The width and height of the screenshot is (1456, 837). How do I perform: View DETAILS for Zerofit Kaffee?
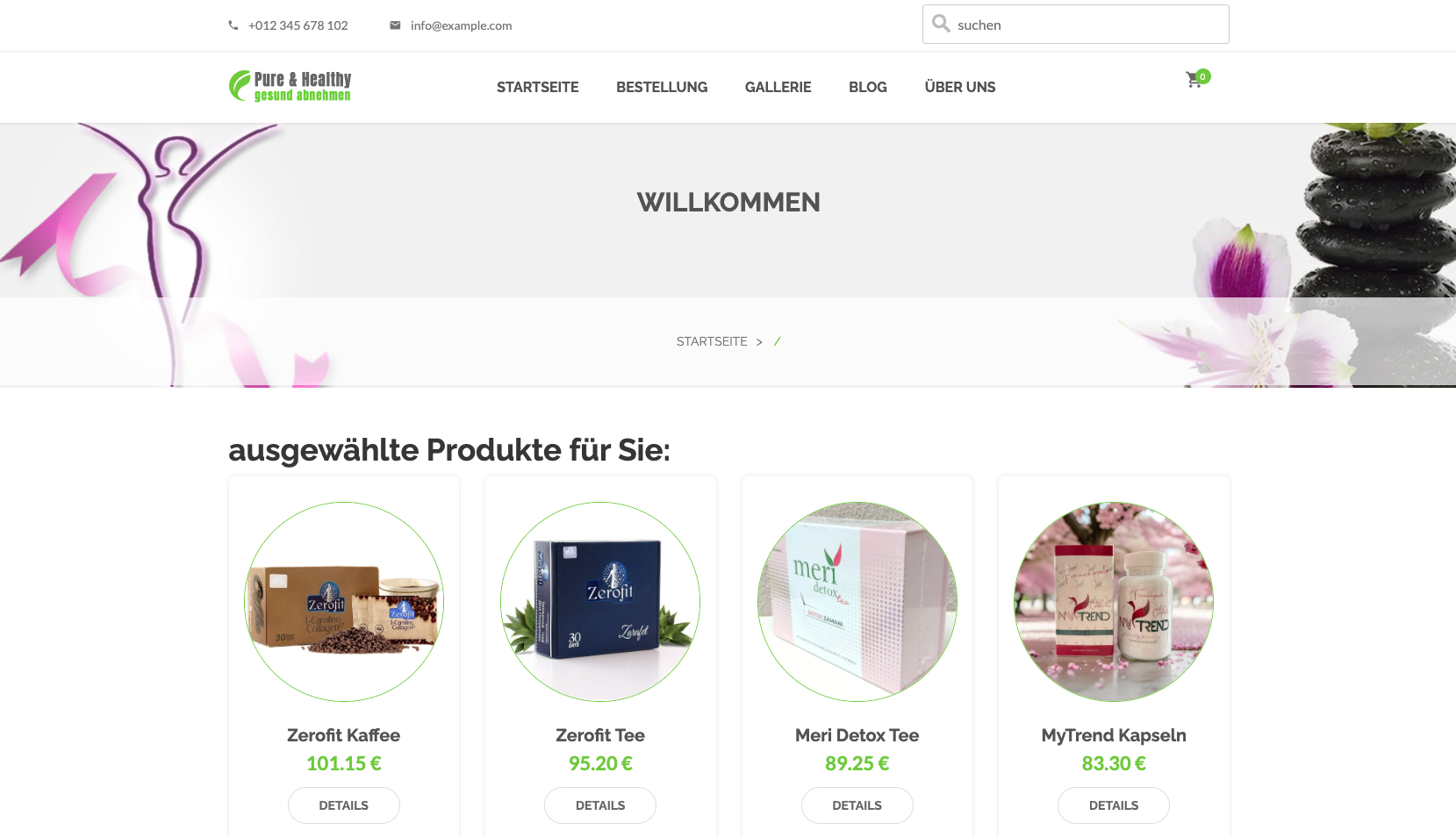click(344, 805)
